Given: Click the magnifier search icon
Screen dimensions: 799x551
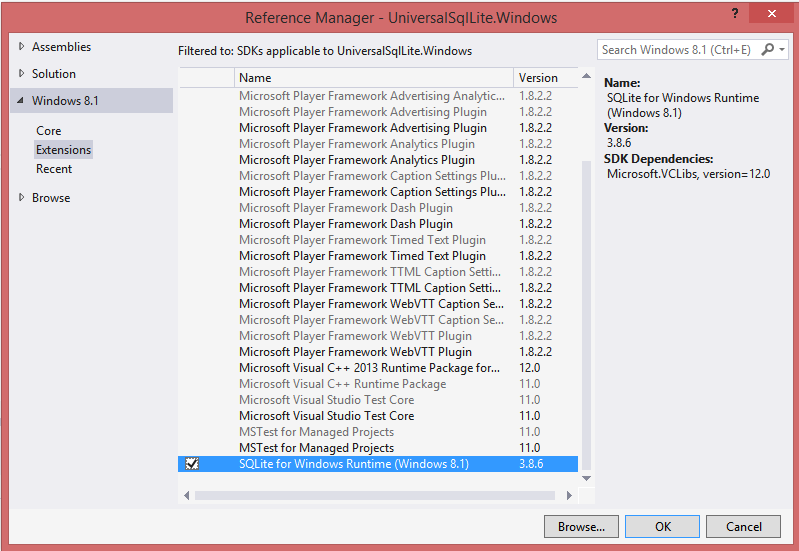Looking at the screenshot, I should (767, 49).
